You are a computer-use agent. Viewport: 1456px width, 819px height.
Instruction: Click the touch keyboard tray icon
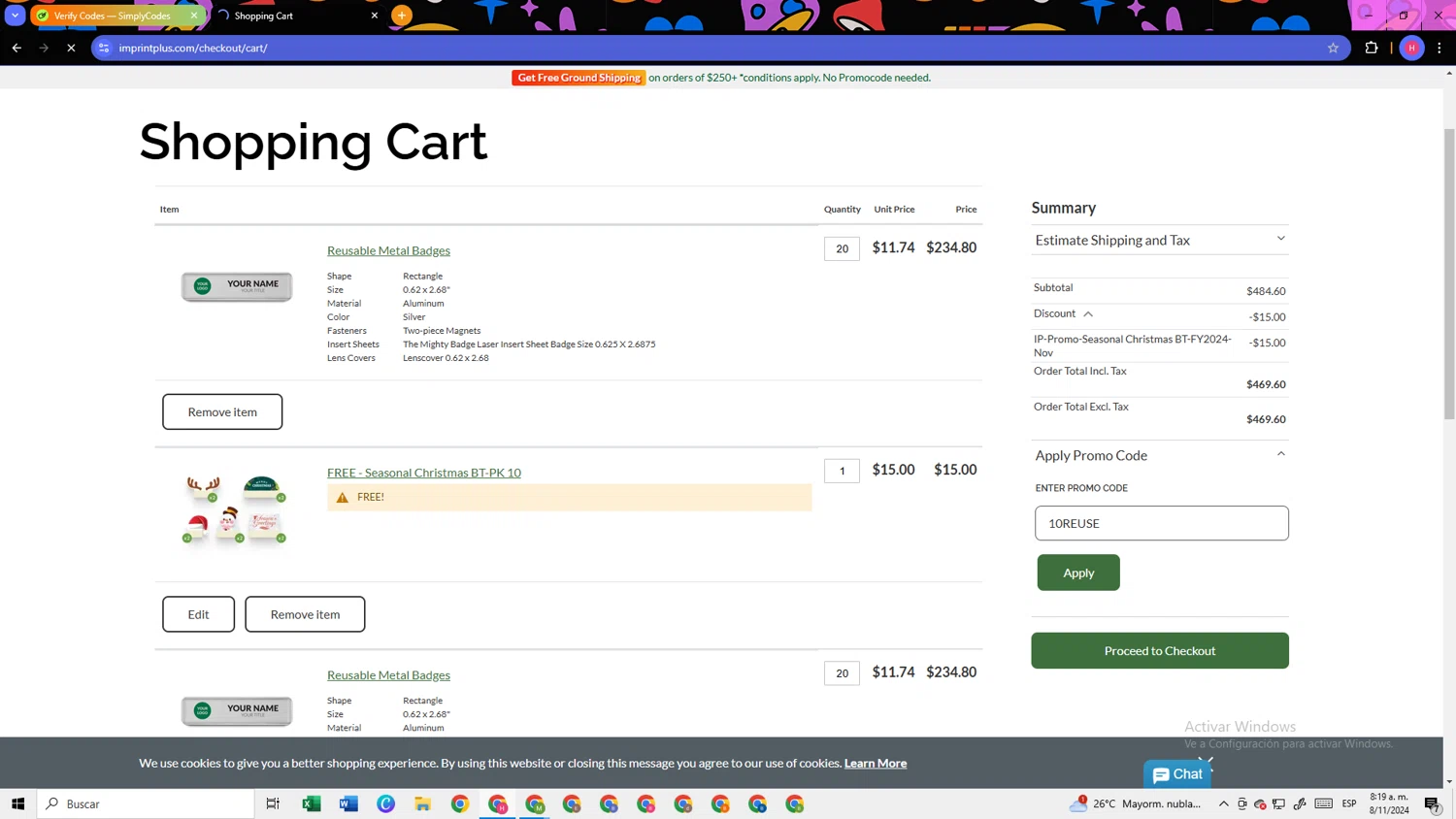(x=1323, y=803)
